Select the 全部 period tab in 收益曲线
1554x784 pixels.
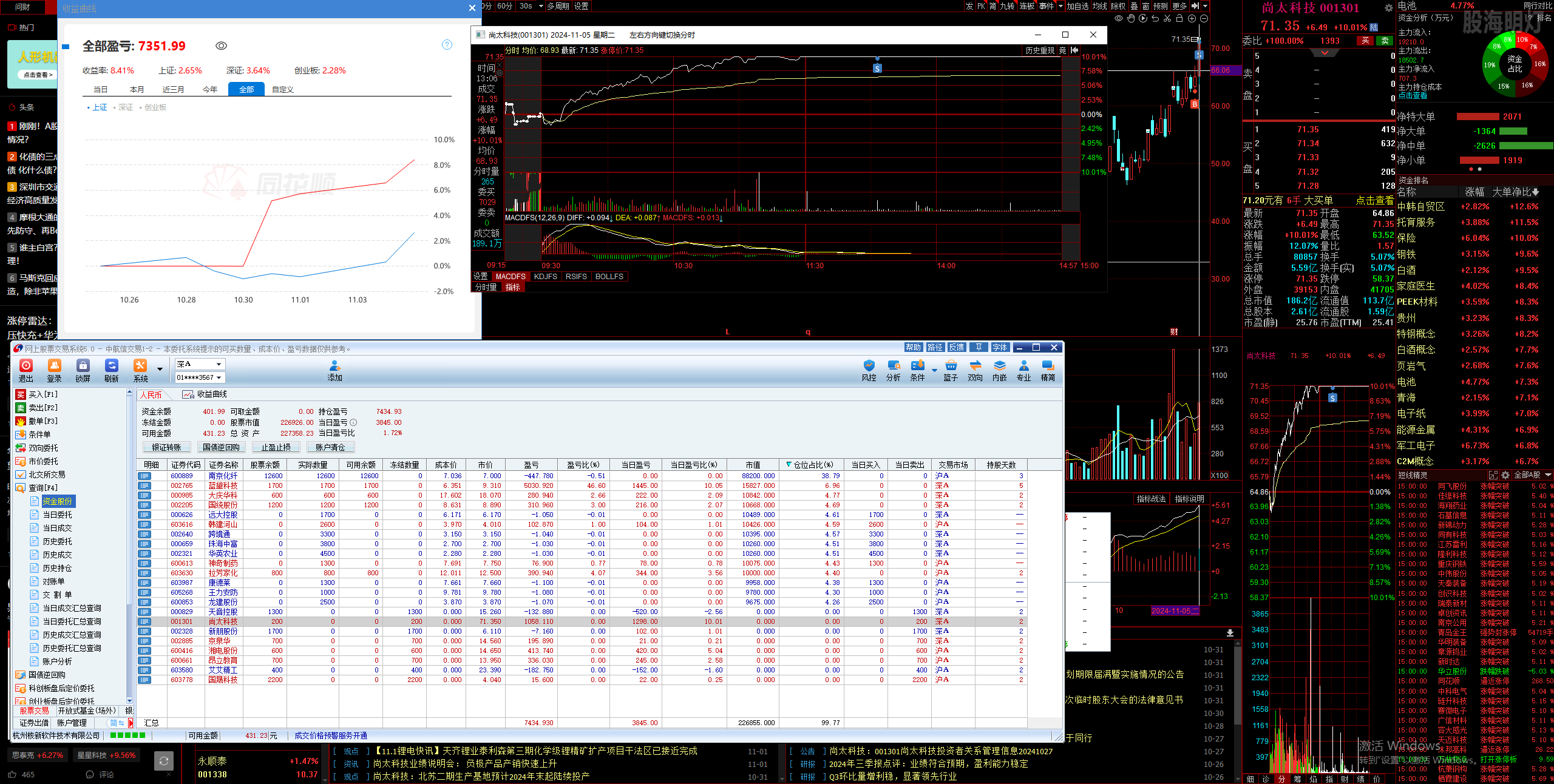click(x=246, y=89)
